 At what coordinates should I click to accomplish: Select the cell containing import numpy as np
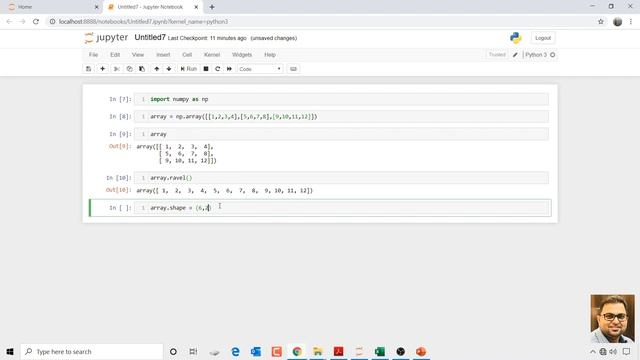coord(341,99)
